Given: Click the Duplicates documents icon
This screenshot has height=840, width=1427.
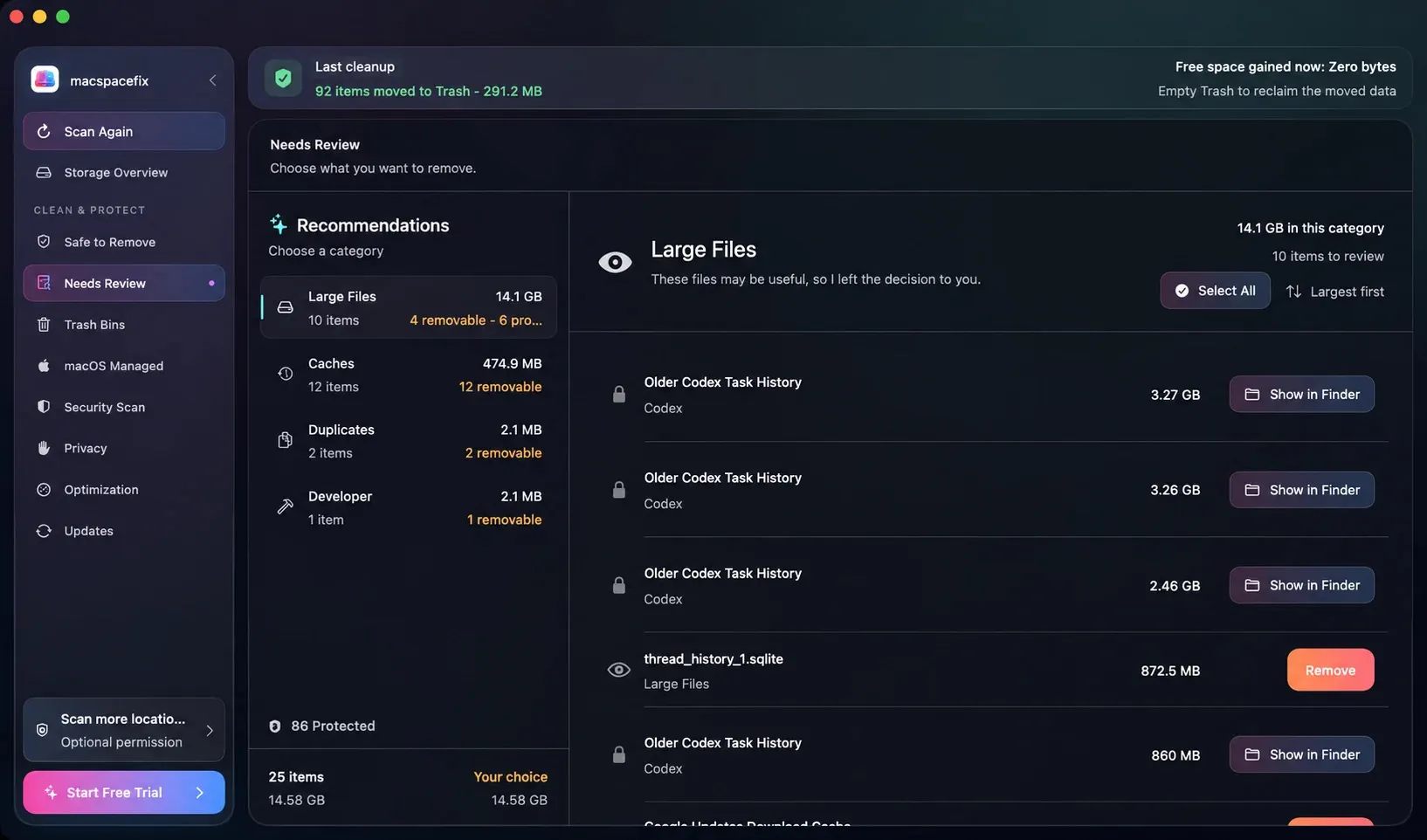Looking at the screenshot, I should click(x=285, y=440).
